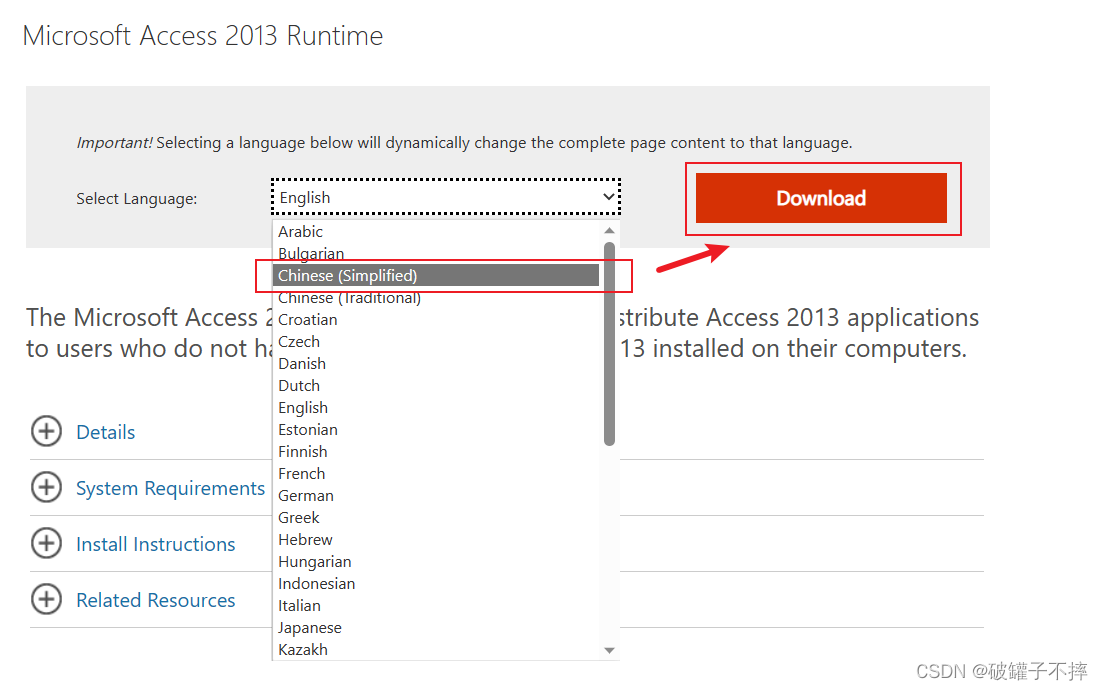Viewport: 1103px width, 690px height.
Task: Select Dutch language option
Action: [436, 385]
